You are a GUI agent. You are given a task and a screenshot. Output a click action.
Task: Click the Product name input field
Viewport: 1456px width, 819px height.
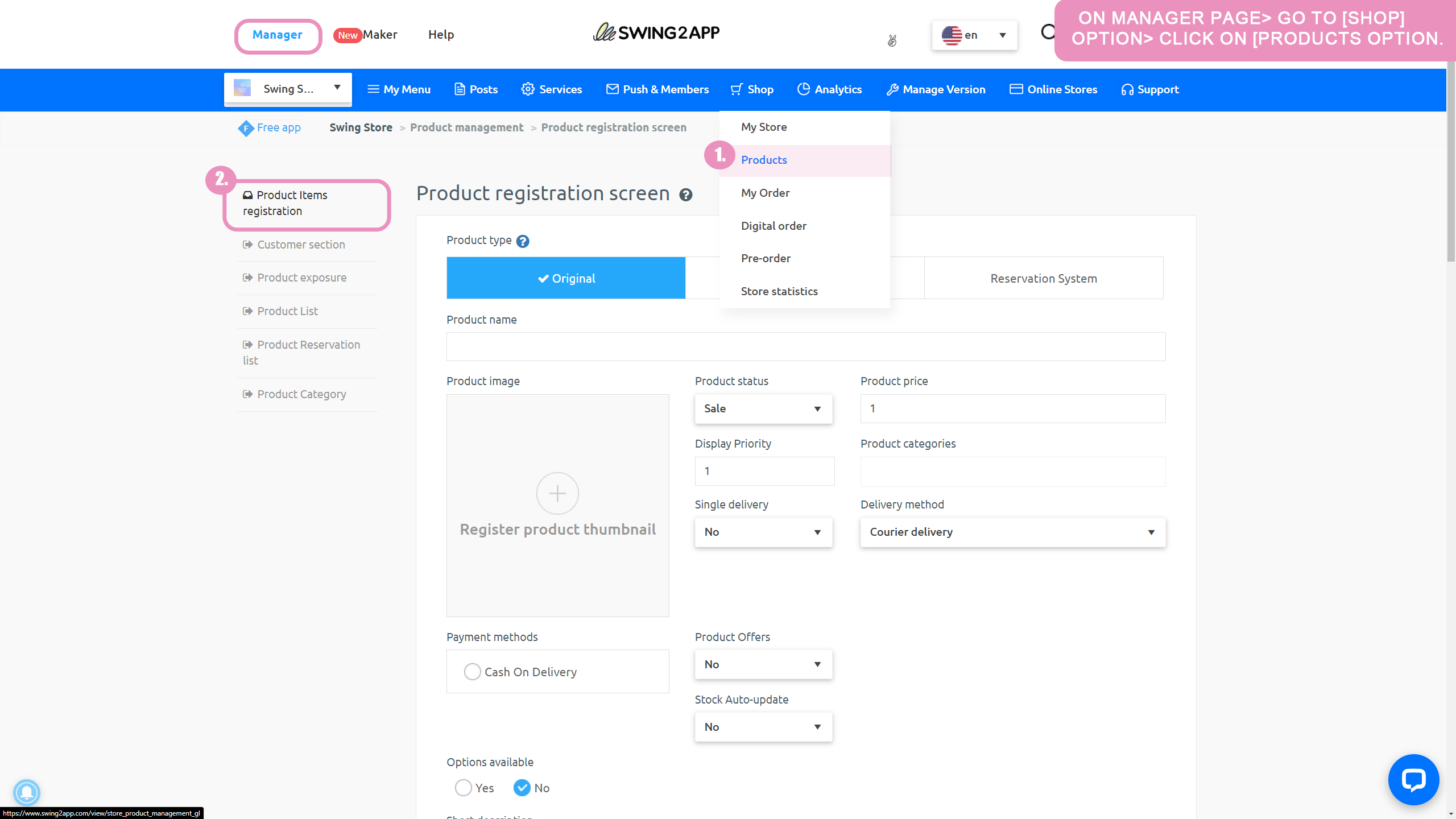[805, 346]
